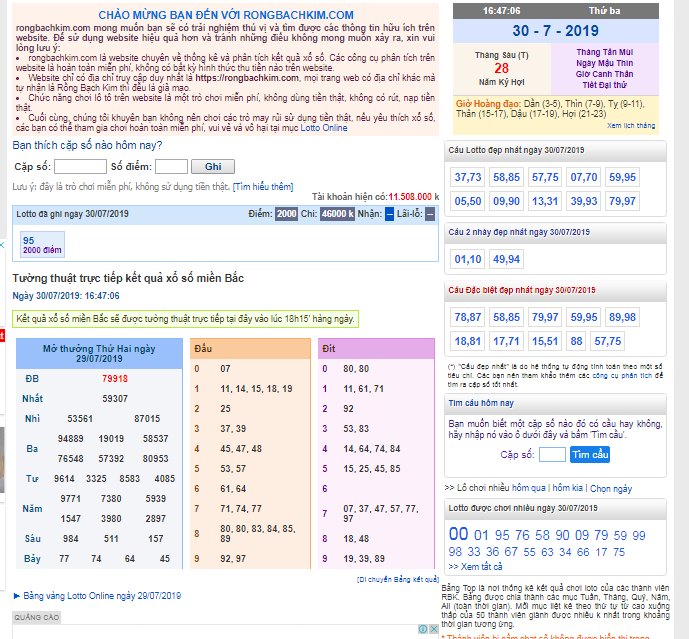Click the Tìm cầu button

590,455
